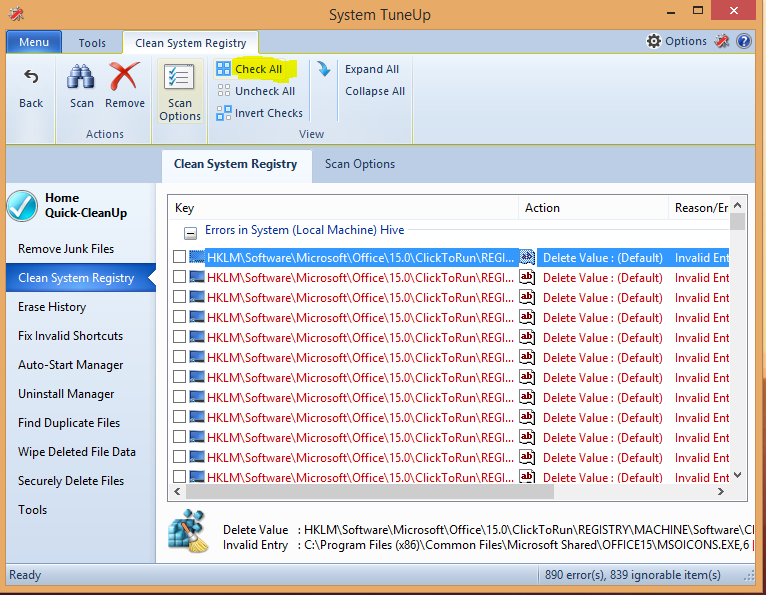766x595 pixels.
Task: Click the Options label in top right
Action: (x=686, y=41)
